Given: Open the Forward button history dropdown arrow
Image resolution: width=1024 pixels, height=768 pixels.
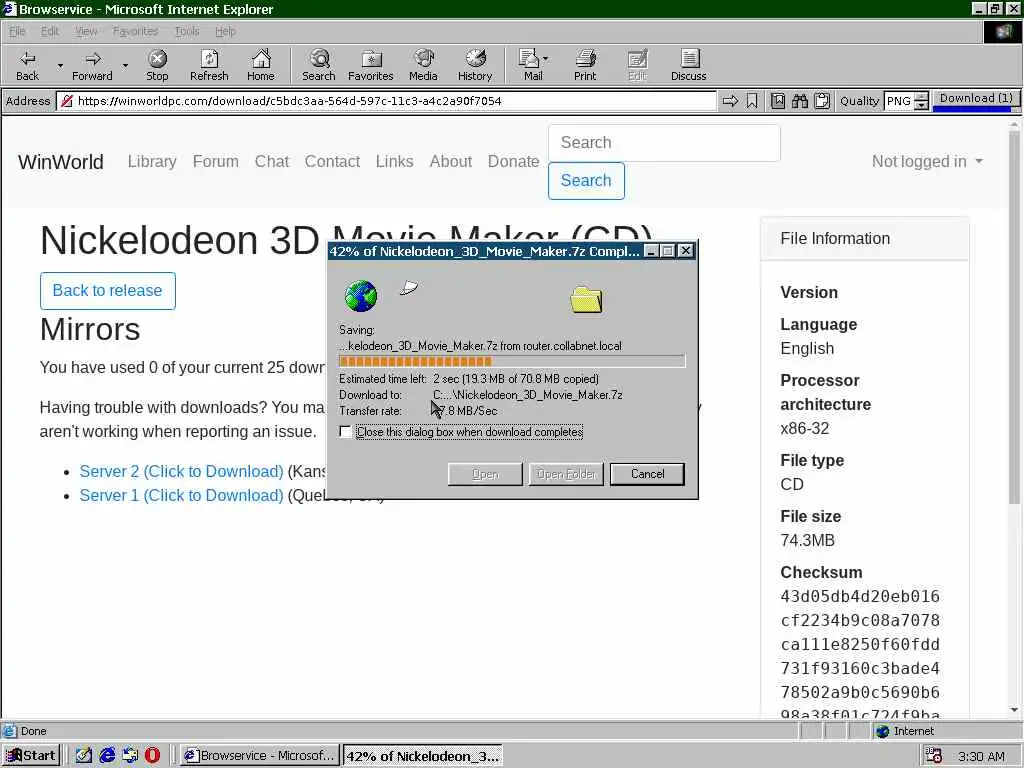Looking at the screenshot, I should (x=125, y=65).
